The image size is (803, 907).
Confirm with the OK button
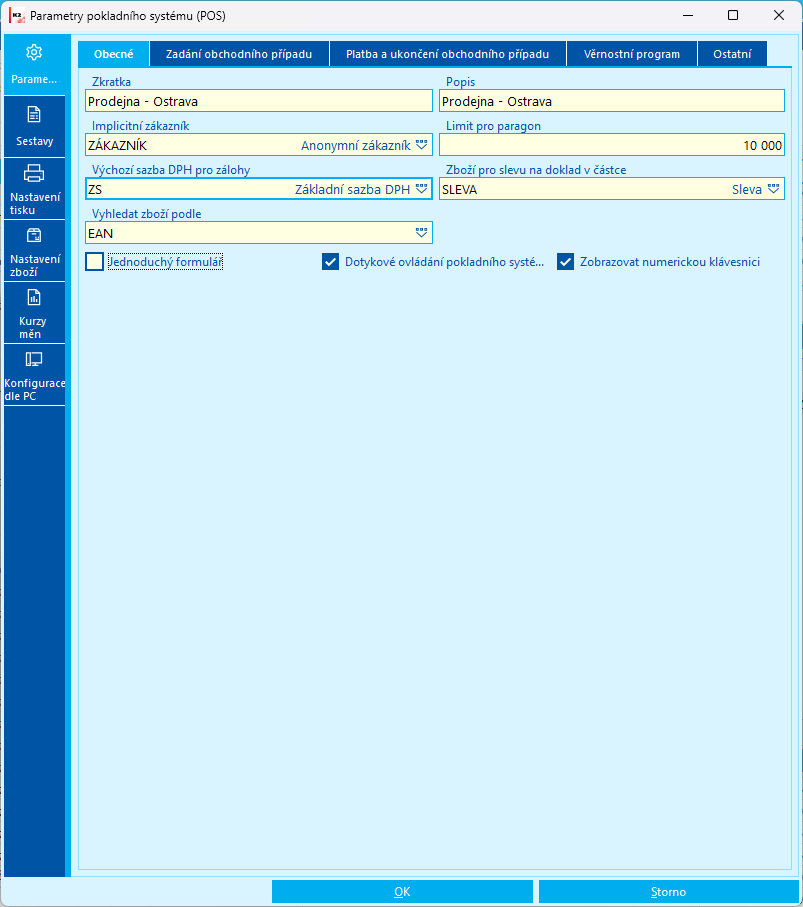(x=402, y=891)
